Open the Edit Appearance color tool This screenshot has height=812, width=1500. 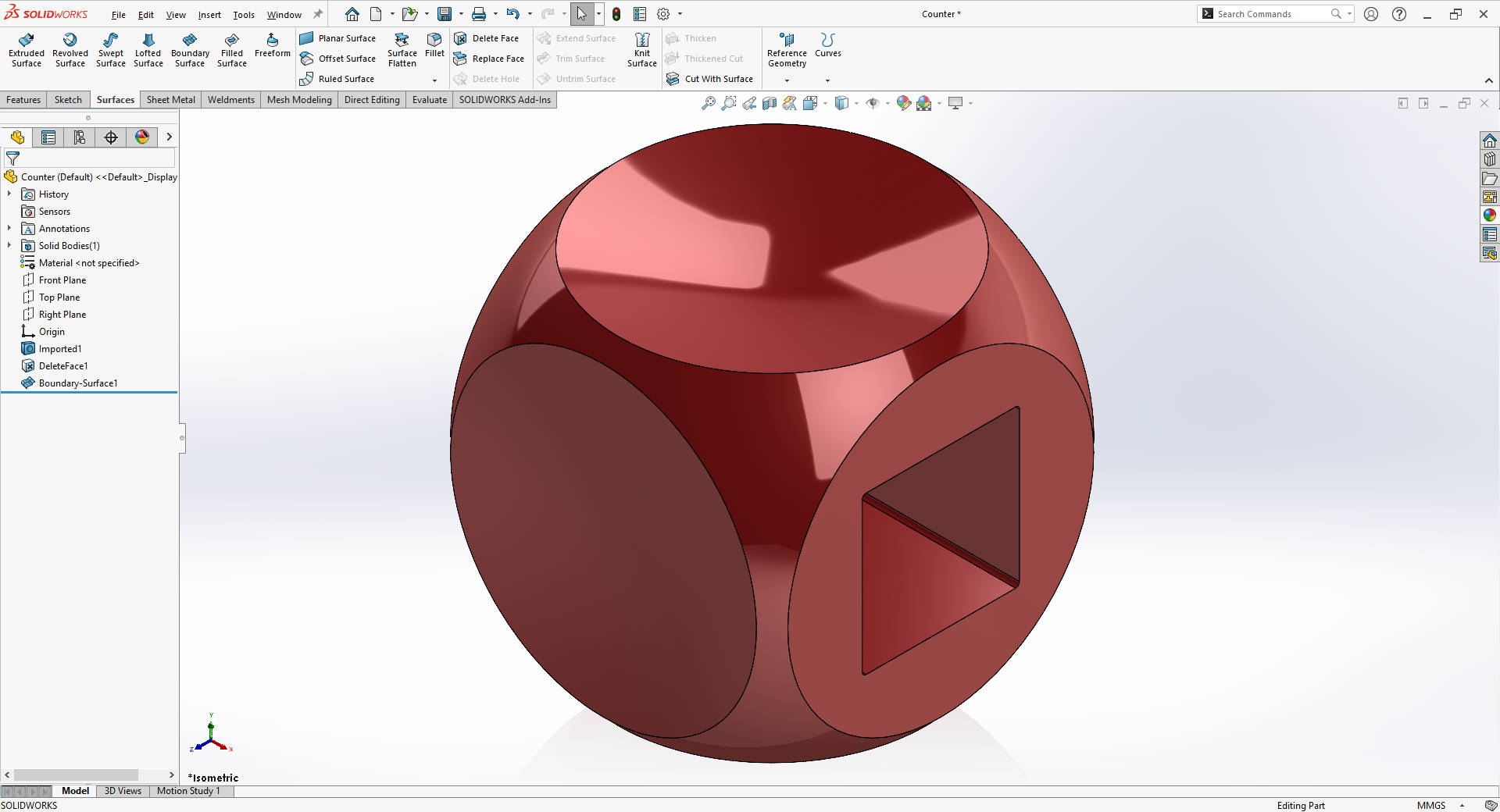click(904, 102)
